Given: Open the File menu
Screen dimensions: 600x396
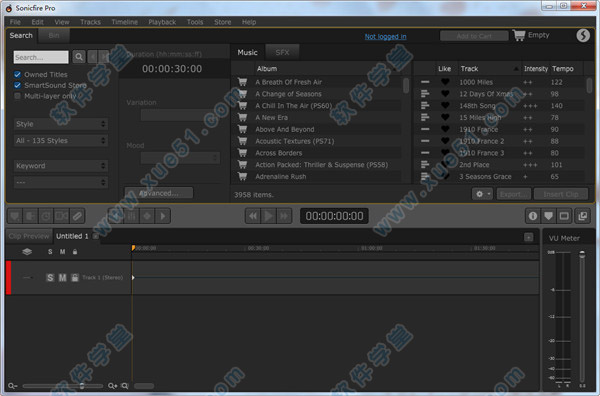Looking at the screenshot, I should pyautogui.click(x=15, y=22).
